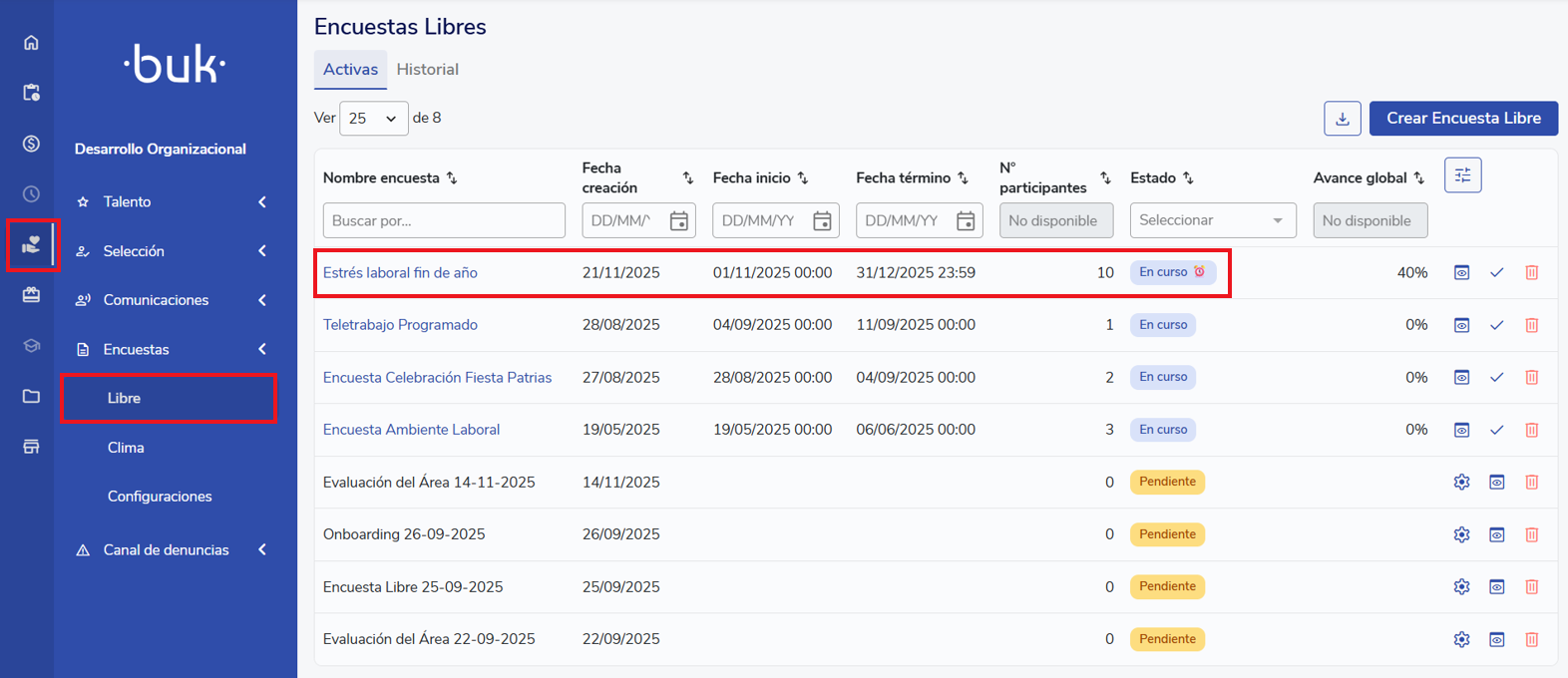Open the Estado Seleccionar dropdown filter
The width and height of the screenshot is (1568, 678).
click(1212, 220)
